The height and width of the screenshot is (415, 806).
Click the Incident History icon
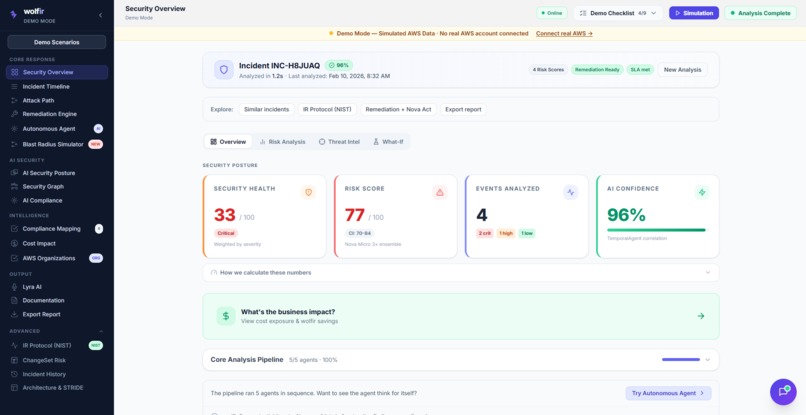coord(14,374)
